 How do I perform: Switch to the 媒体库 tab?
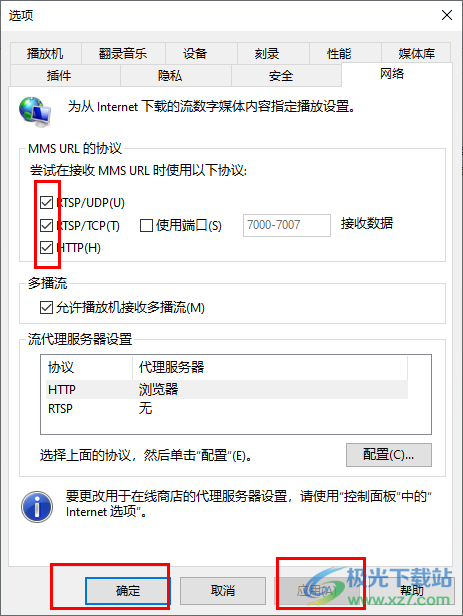(x=416, y=53)
